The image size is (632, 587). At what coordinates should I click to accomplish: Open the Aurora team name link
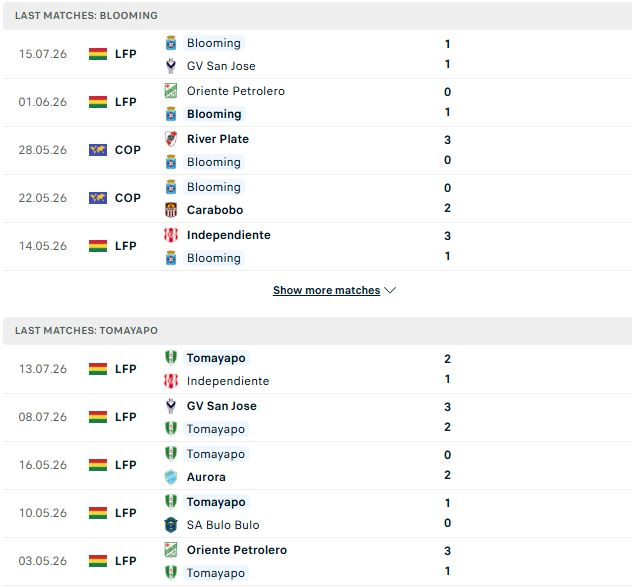(206, 477)
